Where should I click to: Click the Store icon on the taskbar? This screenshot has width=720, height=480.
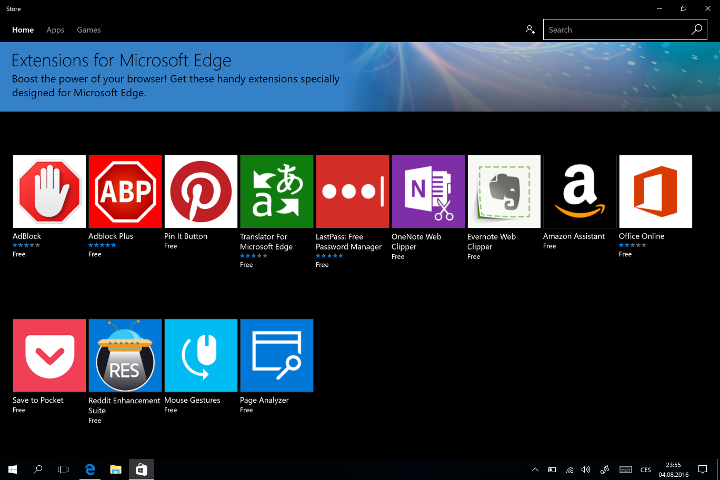(x=141, y=469)
